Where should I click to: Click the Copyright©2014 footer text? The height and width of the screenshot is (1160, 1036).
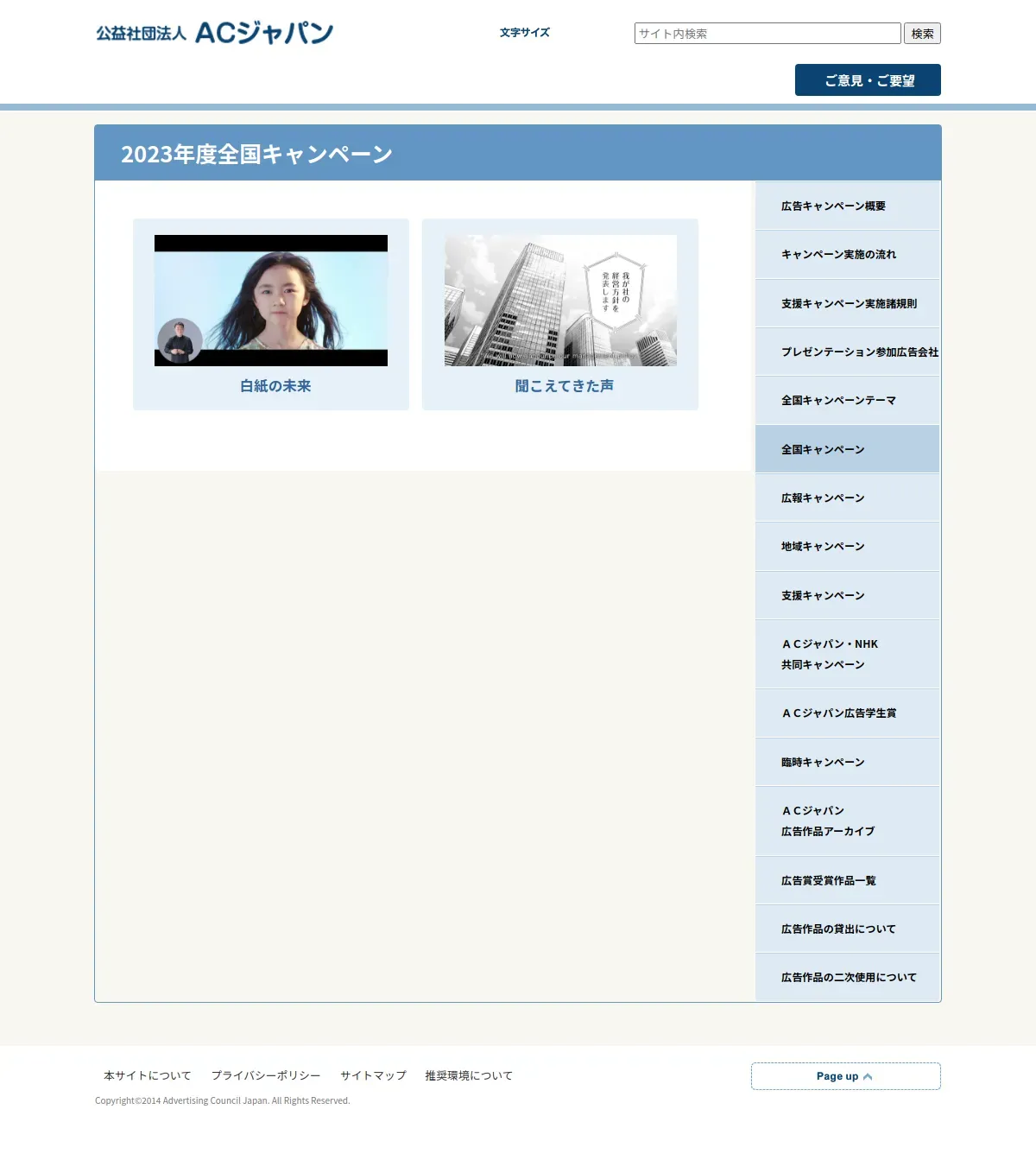tap(223, 1100)
